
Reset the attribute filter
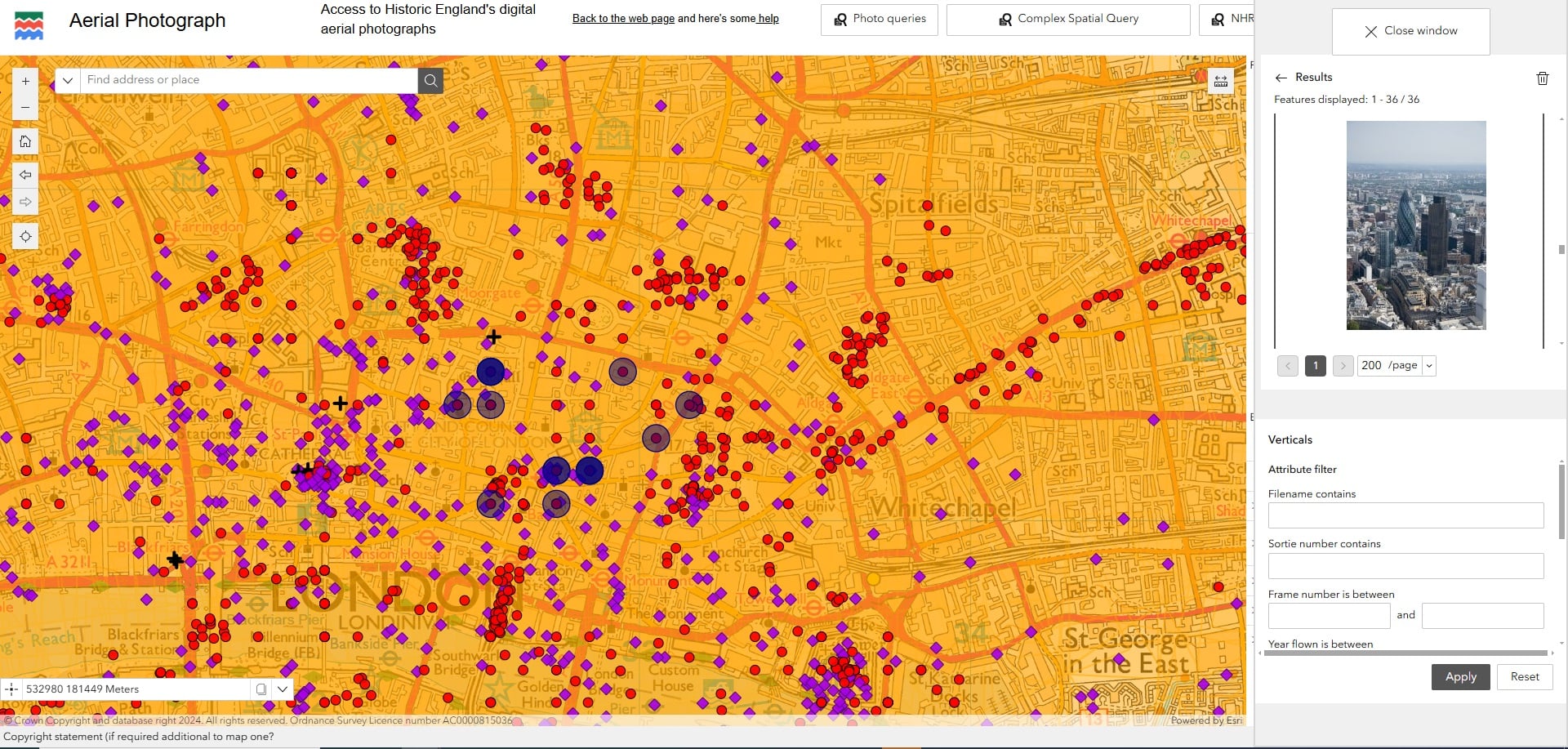tap(1525, 677)
